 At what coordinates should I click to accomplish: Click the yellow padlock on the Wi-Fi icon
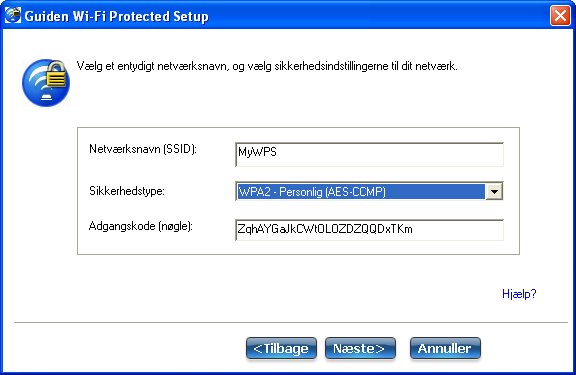57,75
